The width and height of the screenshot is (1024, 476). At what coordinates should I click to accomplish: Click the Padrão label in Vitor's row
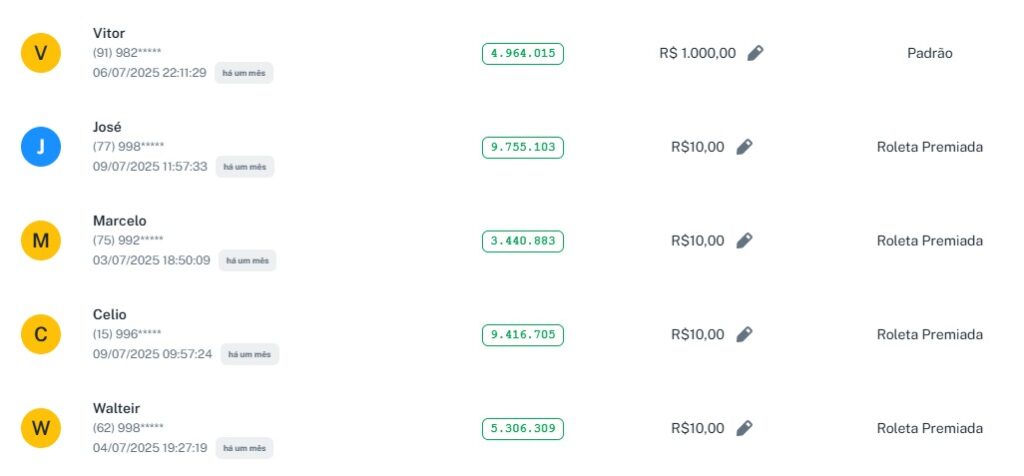coord(929,53)
